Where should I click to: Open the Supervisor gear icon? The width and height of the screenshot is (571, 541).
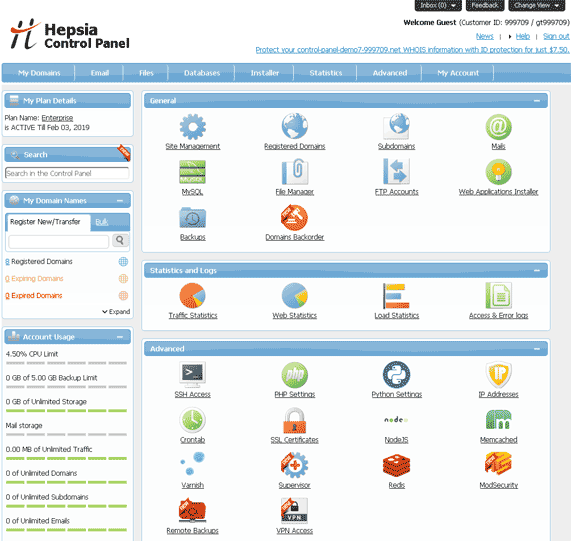[295, 465]
